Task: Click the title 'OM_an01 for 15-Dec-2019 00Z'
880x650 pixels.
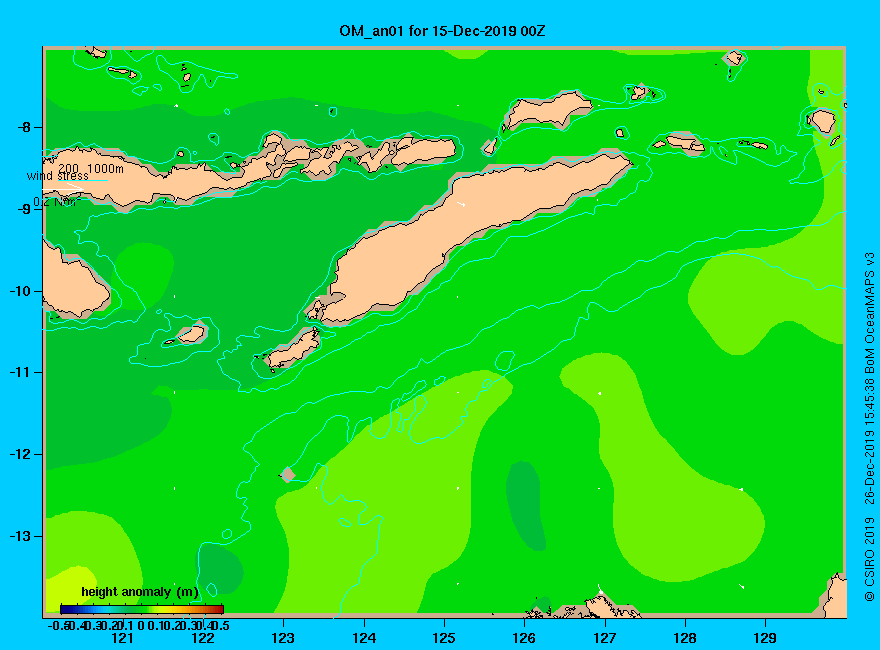Action: click(x=442, y=31)
